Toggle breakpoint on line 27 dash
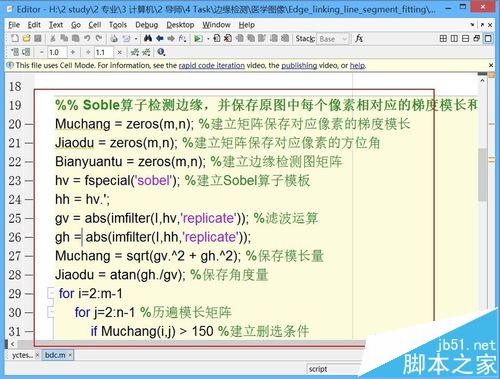 pos(29,256)
